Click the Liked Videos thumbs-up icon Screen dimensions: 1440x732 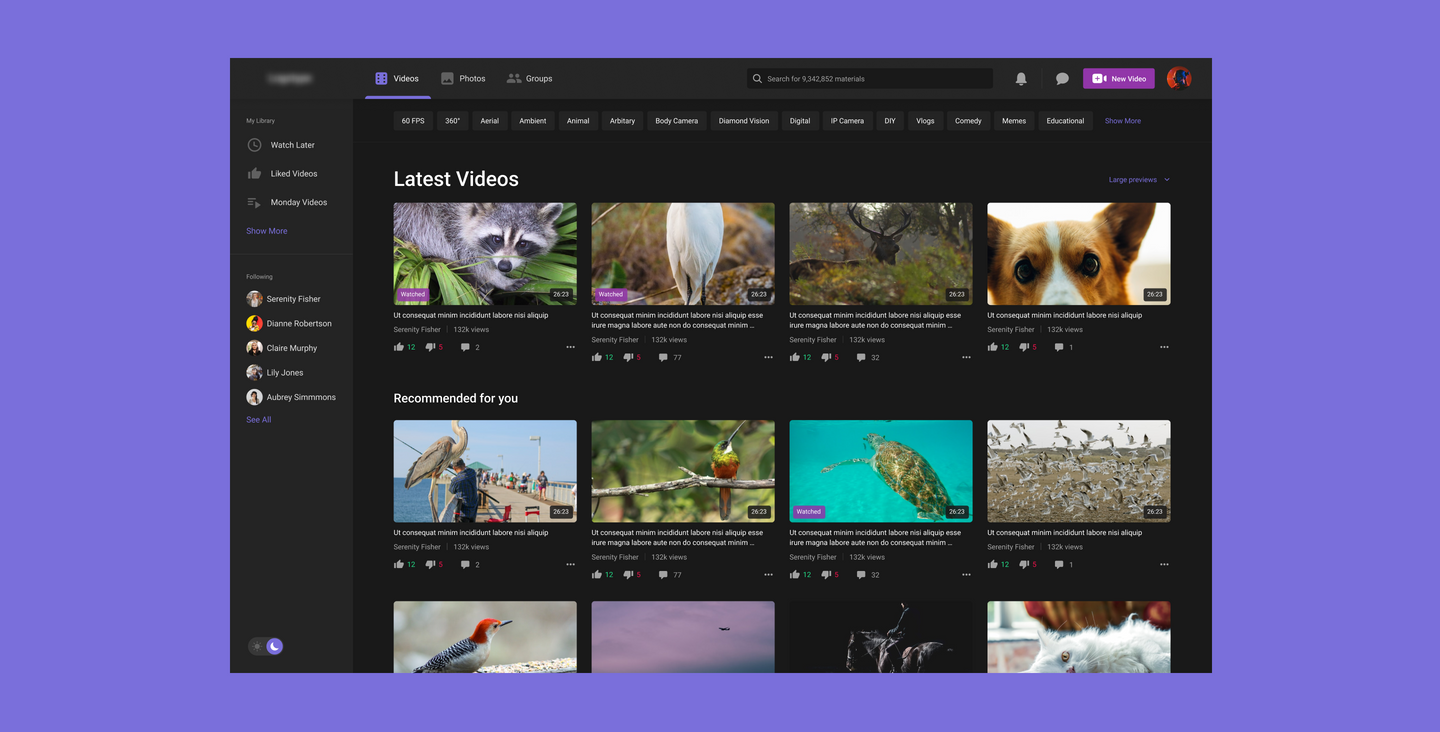click(x=255, y=174)
